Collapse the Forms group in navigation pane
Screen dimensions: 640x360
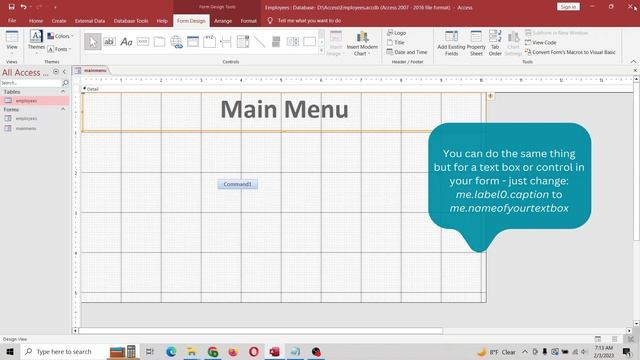(63, 109)
